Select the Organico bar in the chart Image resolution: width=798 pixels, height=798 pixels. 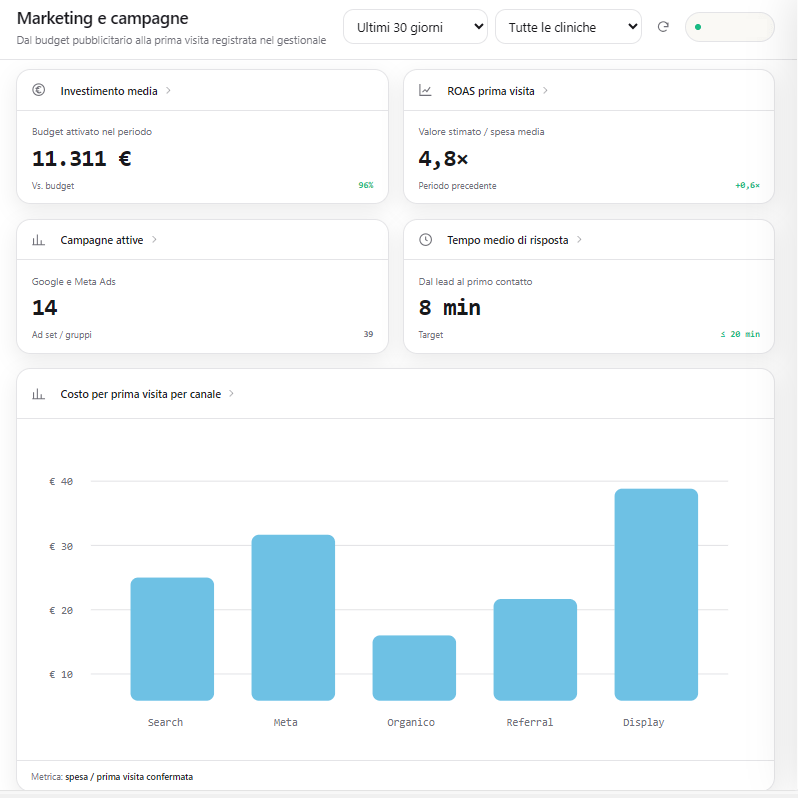coord(414,668)
